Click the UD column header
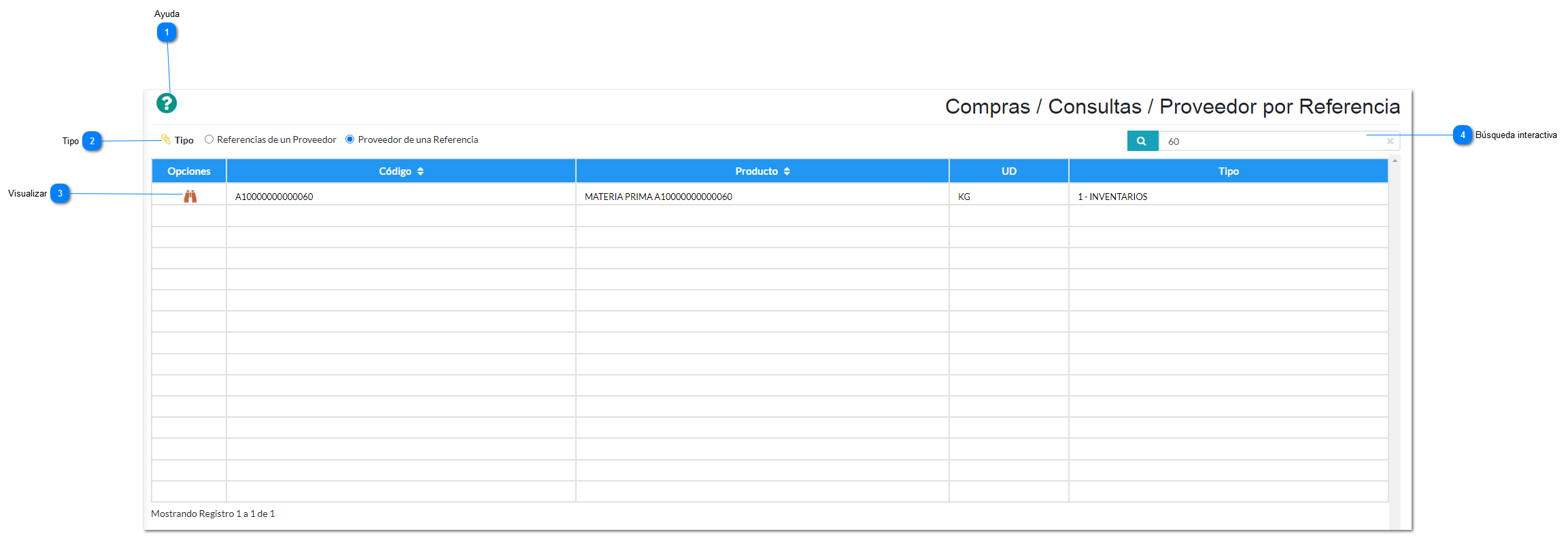Viewport: 1568px width, 536px height. pos(1009,171)
